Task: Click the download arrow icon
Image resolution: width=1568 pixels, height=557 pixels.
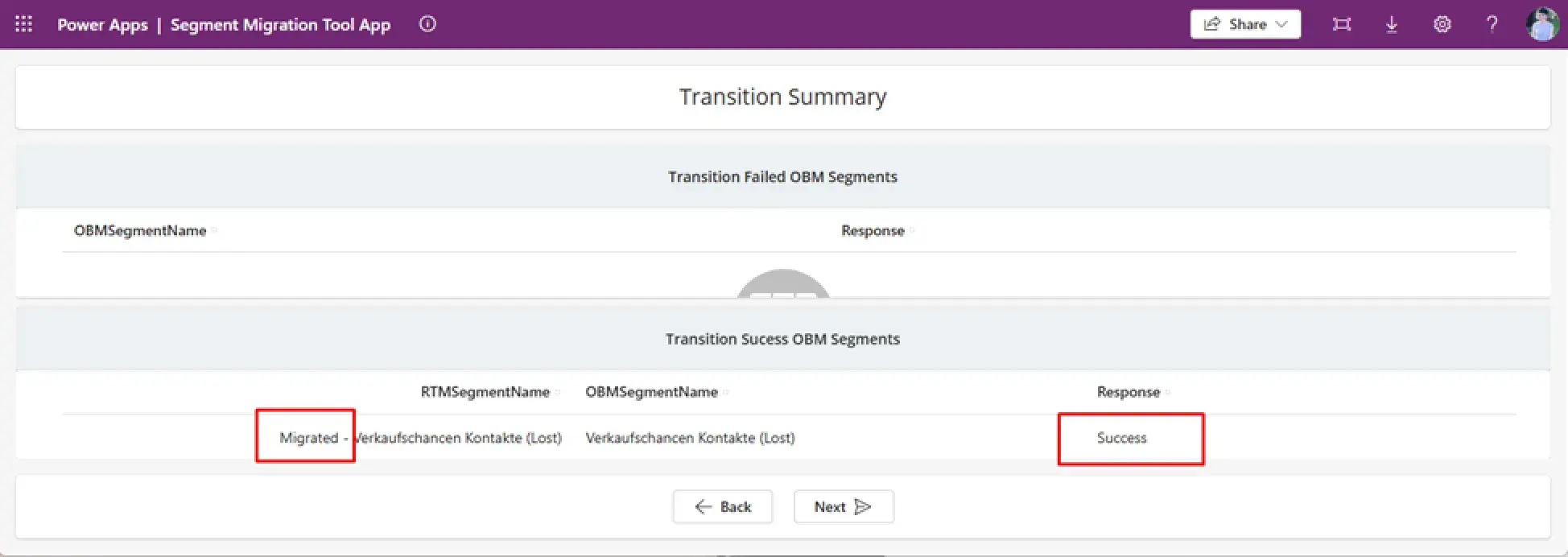Action: [1392, 24]
